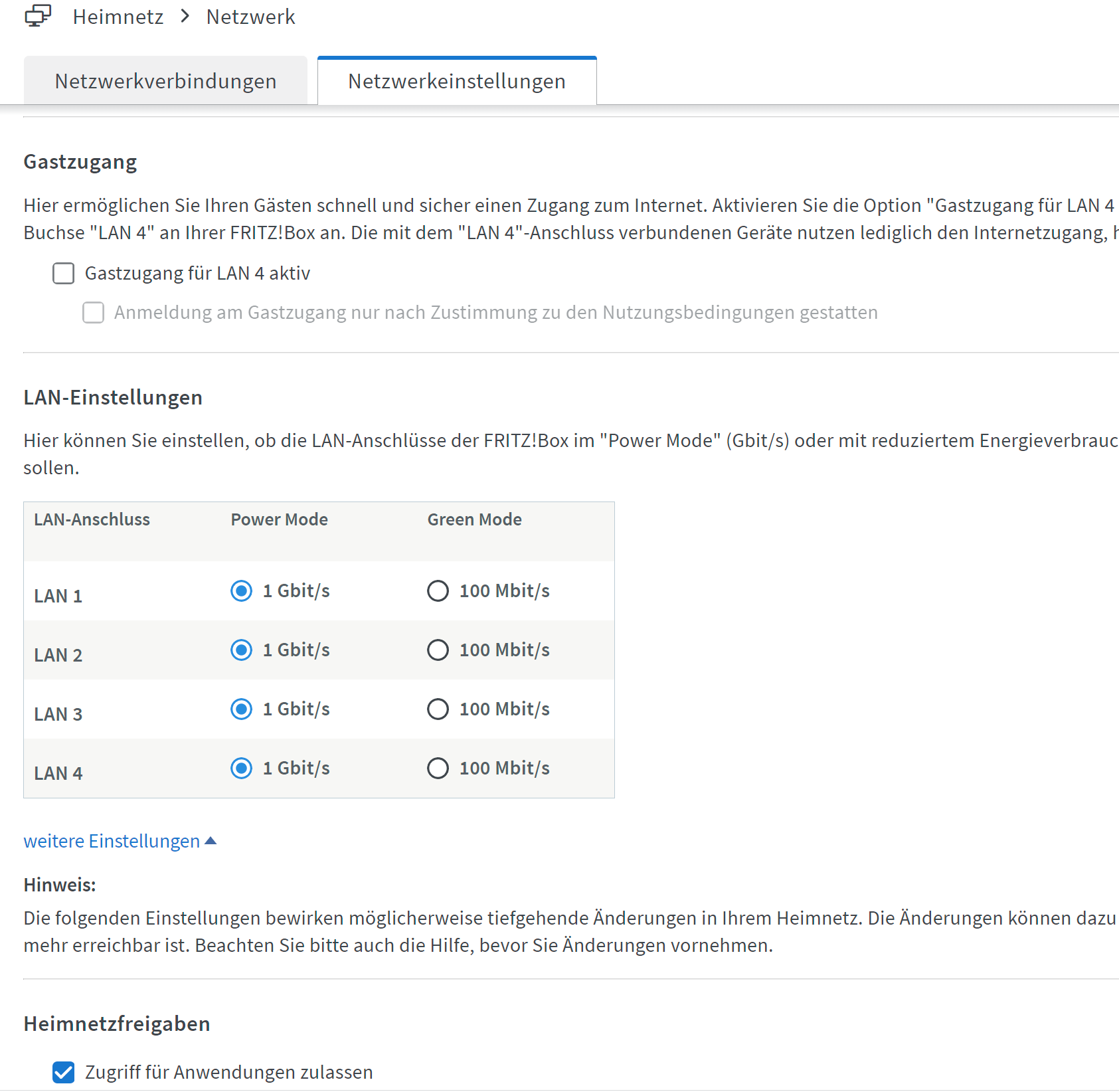
Task: Click the LAN 4 row label
Action: 58,773
